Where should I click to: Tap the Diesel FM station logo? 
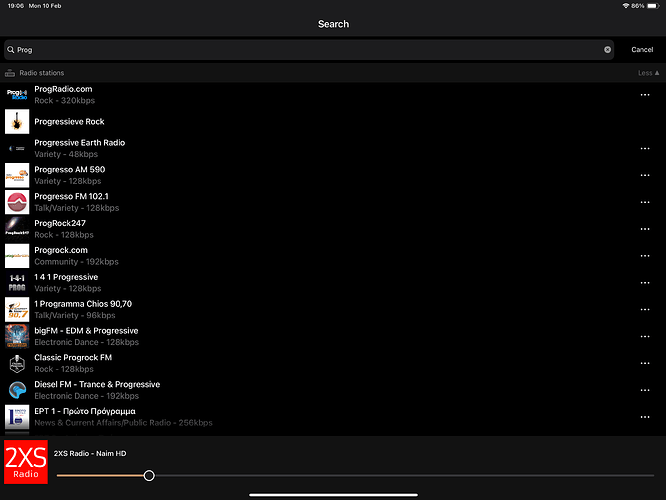click(17, 390)
